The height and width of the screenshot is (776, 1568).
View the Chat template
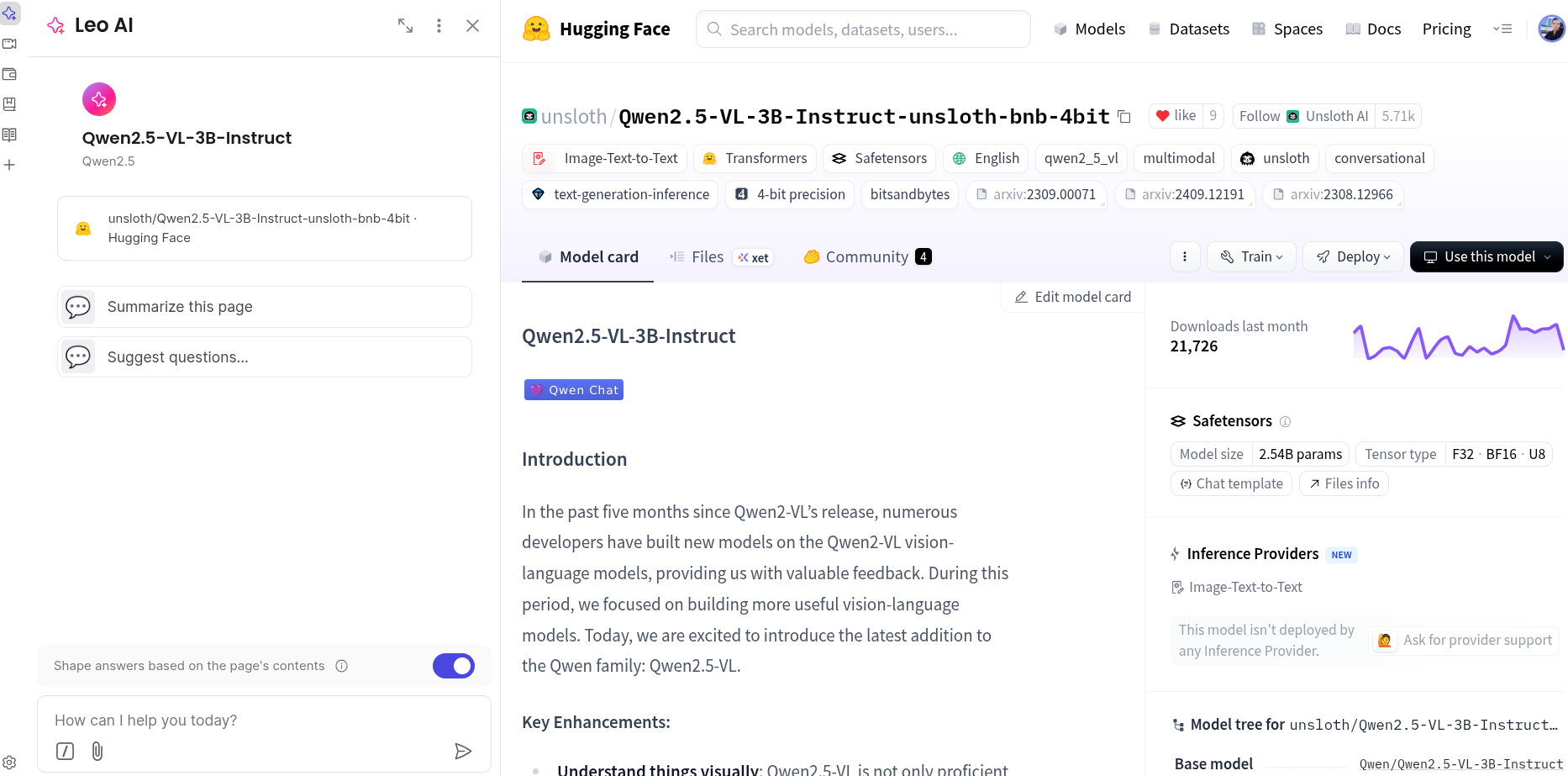click(1231, 483)
